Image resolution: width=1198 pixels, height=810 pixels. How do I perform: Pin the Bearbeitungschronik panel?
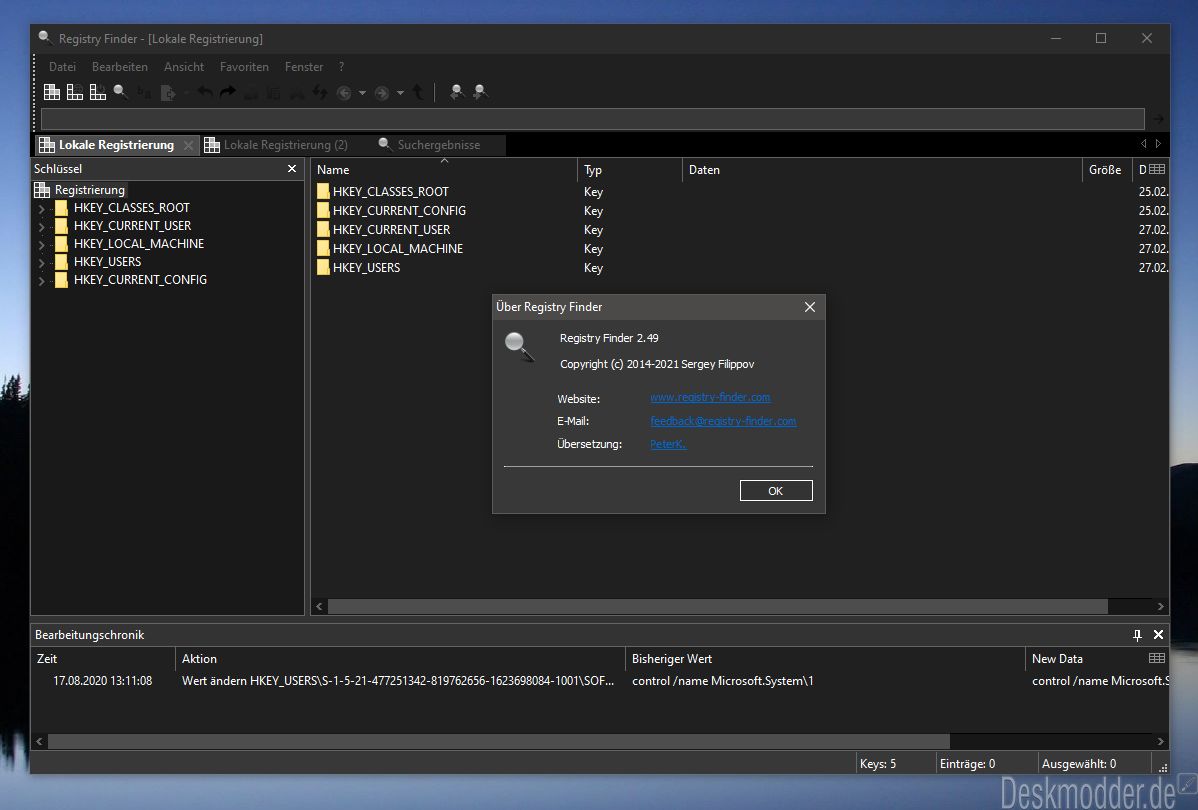click(1137, 635)
